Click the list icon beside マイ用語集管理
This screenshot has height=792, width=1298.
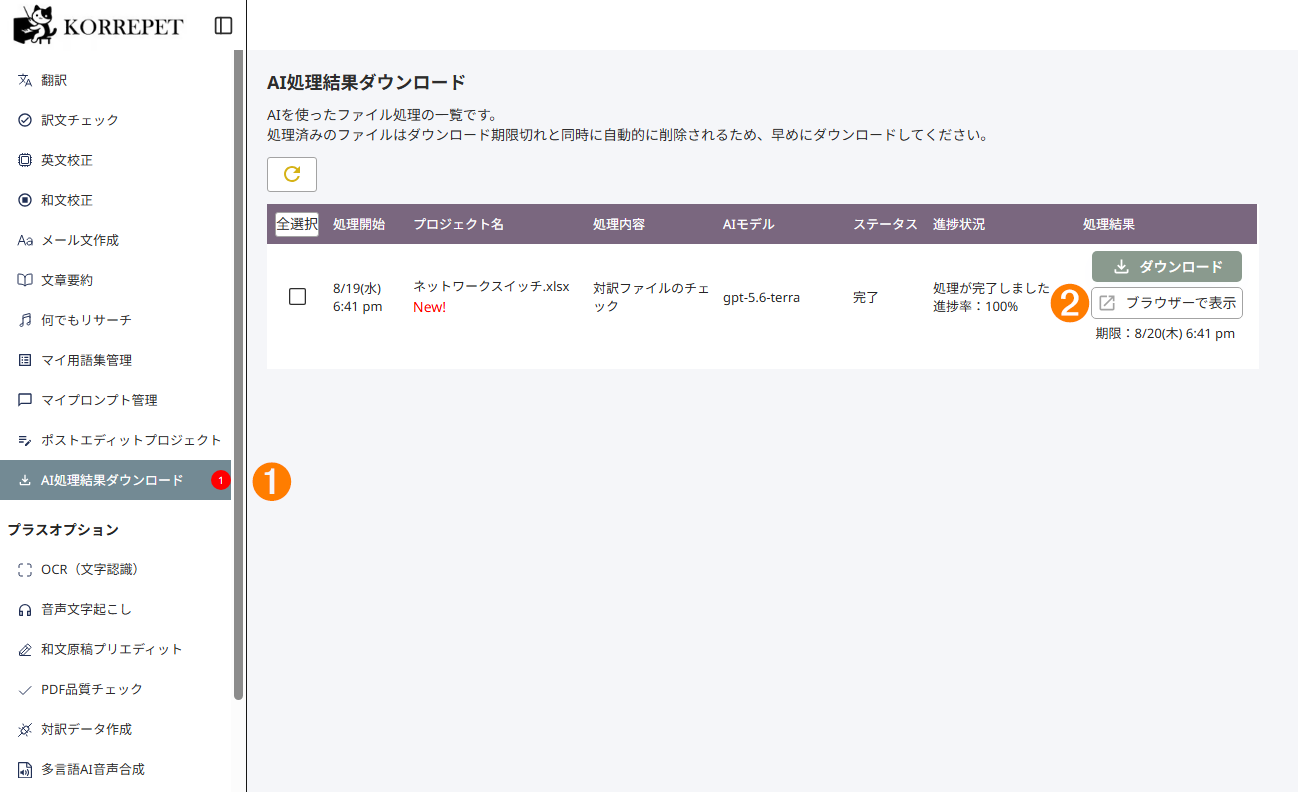pos(25,360)
